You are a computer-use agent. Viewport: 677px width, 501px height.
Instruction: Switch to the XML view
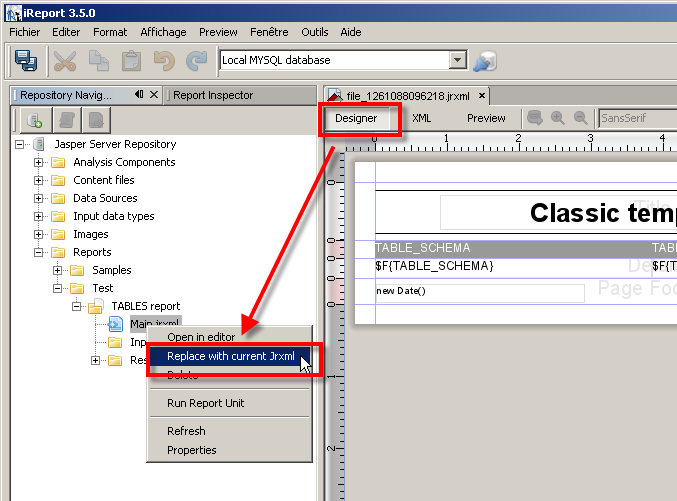pyautogui.click(x=421, y=118)
